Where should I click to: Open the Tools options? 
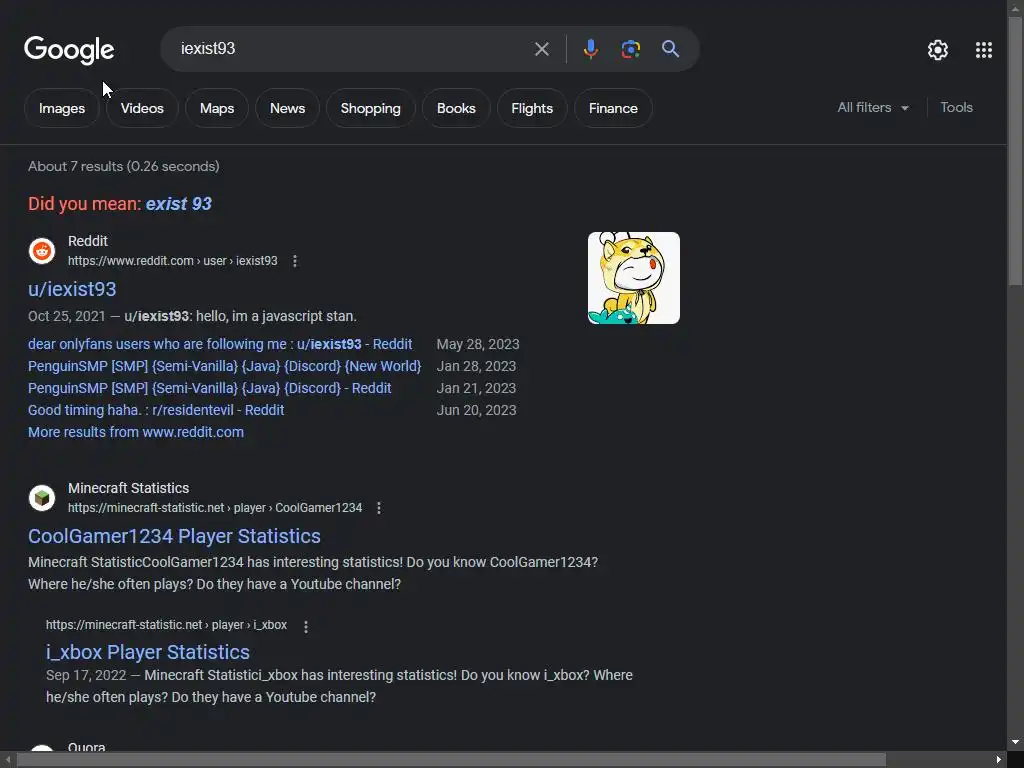pos(956,108)
